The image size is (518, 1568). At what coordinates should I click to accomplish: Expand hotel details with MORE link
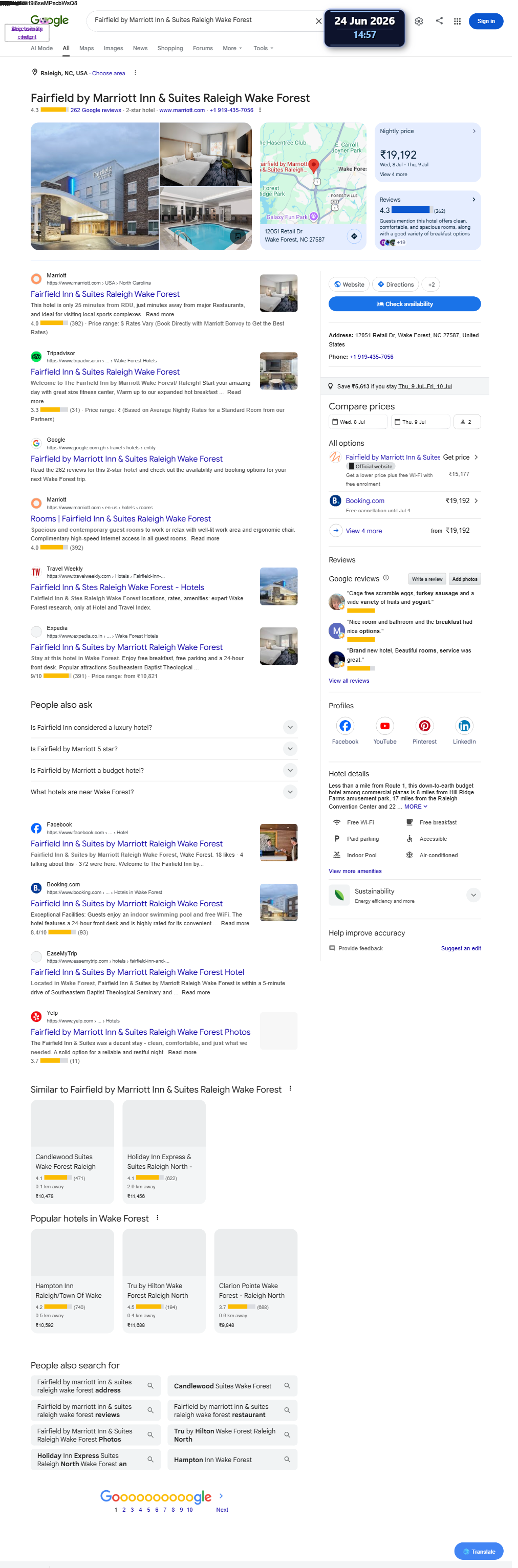[x=415, y=807]
